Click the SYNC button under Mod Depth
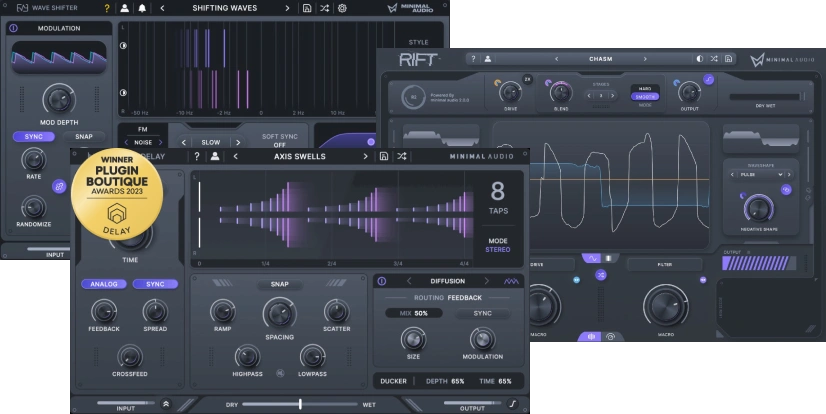Screen dimensions: 826x414 (34, 136)
